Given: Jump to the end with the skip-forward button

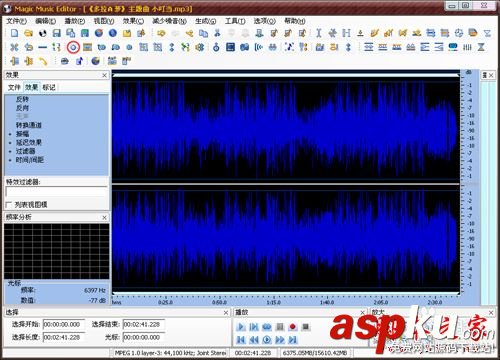Looking at the screenshot, I should 293,340.
